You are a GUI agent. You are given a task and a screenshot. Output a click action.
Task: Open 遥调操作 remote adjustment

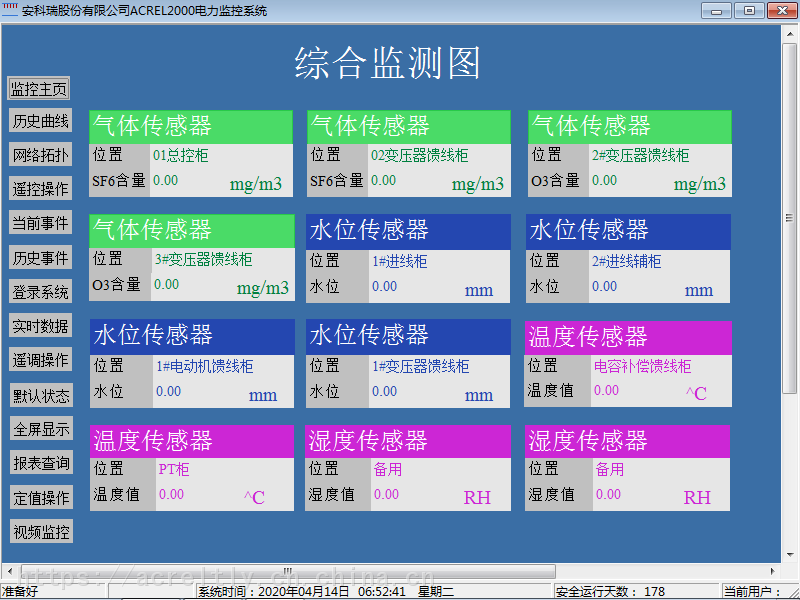pos(40,360)
